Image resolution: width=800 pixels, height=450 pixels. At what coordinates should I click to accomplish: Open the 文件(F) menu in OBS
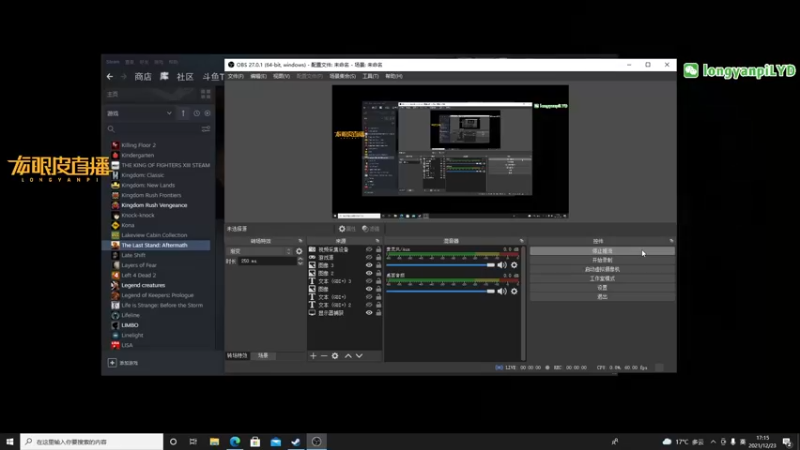tap(236, 76)
